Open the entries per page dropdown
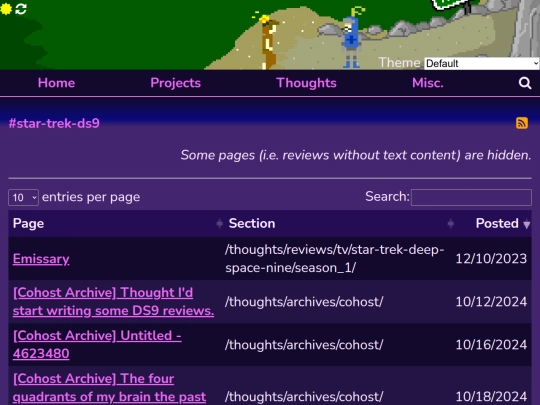 [x=23, y=198]
